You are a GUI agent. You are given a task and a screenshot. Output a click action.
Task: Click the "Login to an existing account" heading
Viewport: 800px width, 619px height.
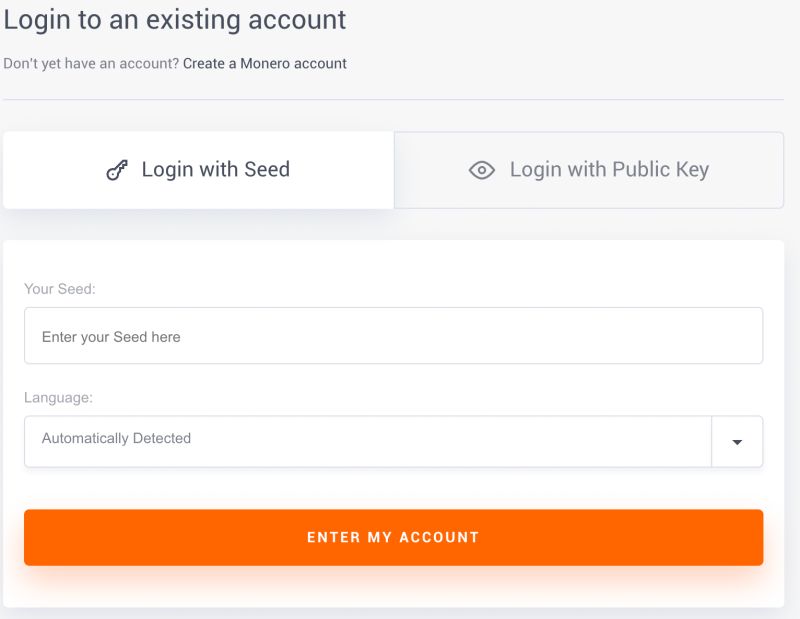(x=175, y=18)
